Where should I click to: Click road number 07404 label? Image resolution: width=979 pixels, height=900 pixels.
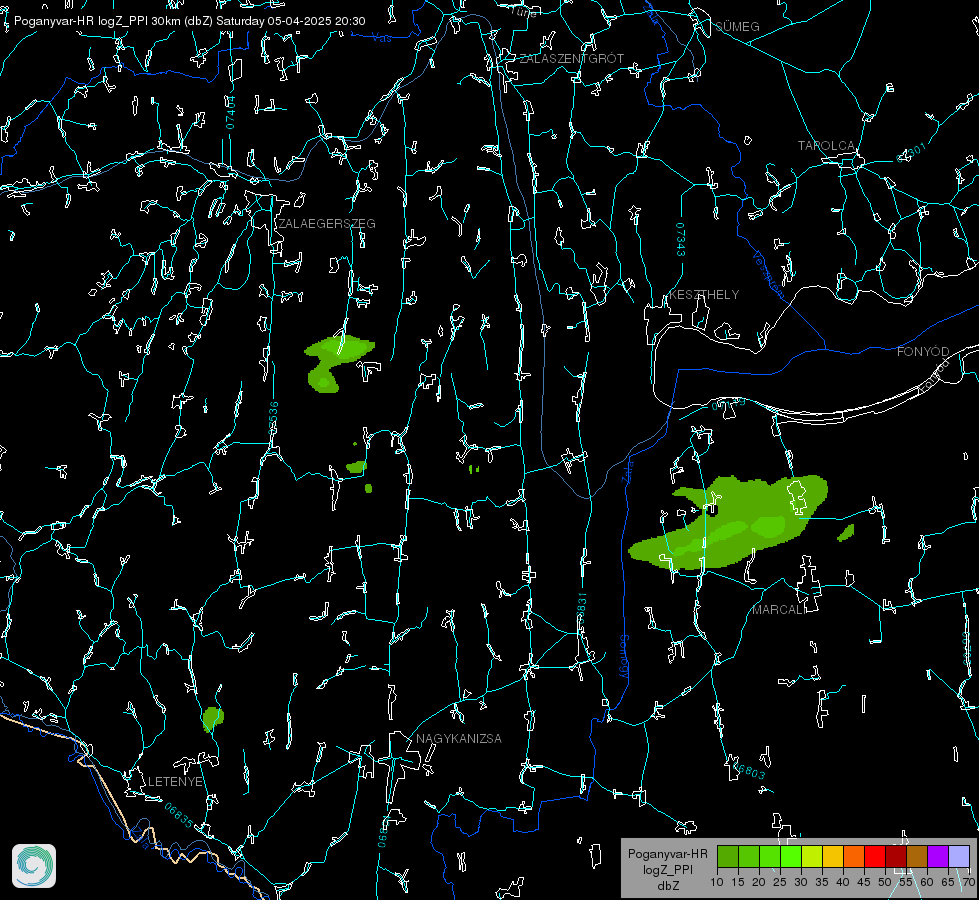(230, 113)
